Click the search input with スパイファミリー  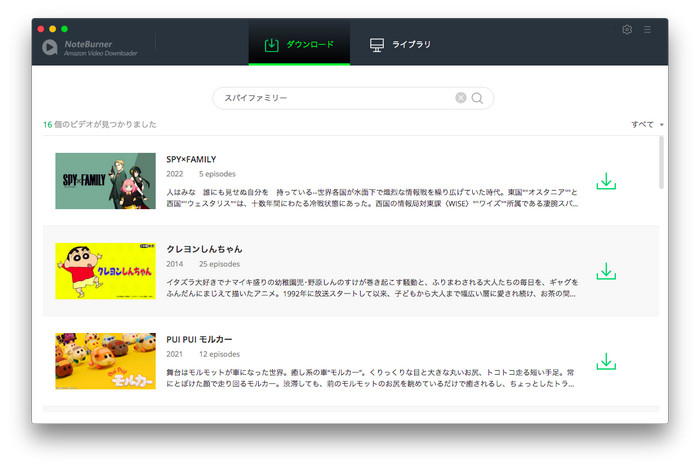[x=353, y=98]
